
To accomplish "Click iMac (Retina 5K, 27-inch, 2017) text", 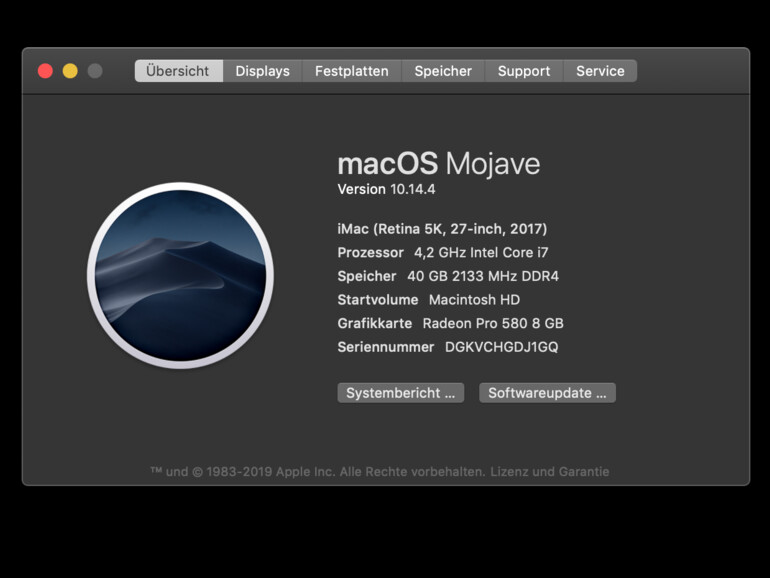I will [x=442, y=229].
